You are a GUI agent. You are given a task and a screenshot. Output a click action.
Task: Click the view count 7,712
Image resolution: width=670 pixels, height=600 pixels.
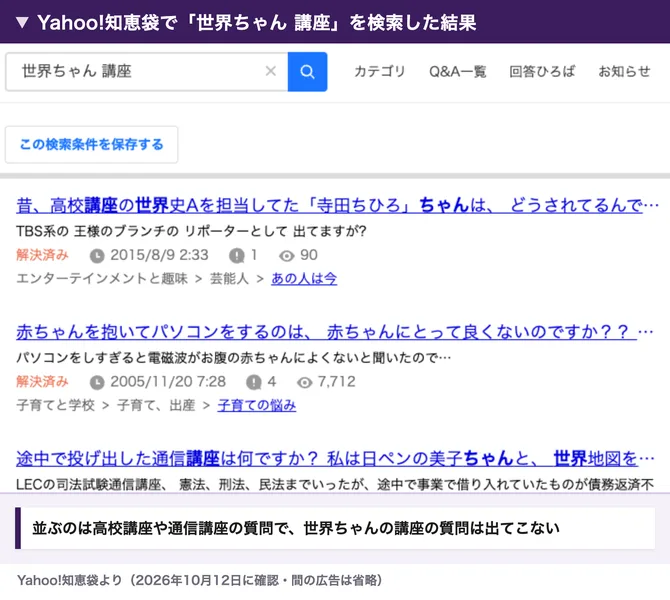(337, 382)
